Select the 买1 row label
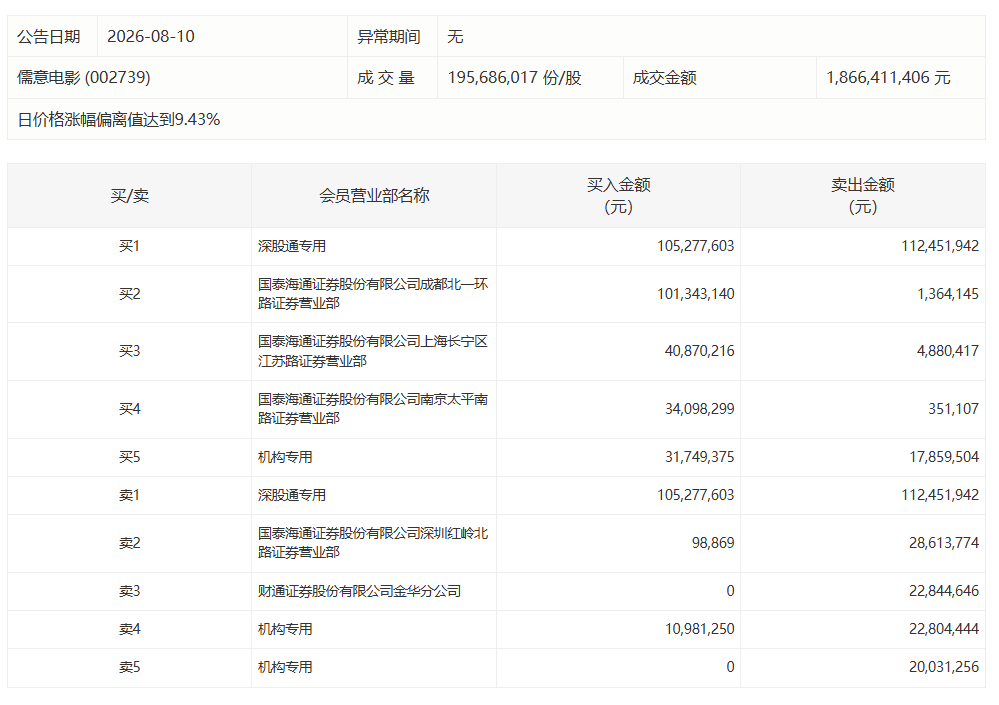This screenshot has height=705, width=999. coord(129,246)
